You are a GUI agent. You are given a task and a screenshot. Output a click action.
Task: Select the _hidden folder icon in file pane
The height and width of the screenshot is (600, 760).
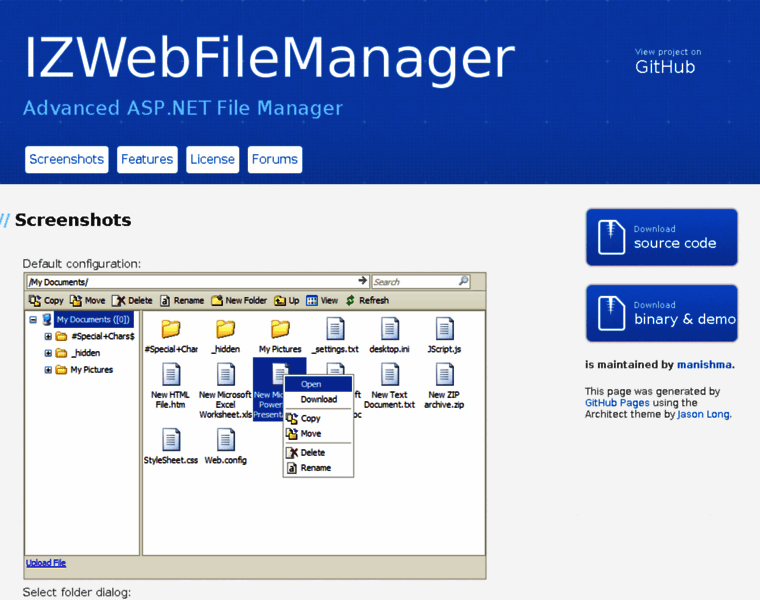point(225,330)
